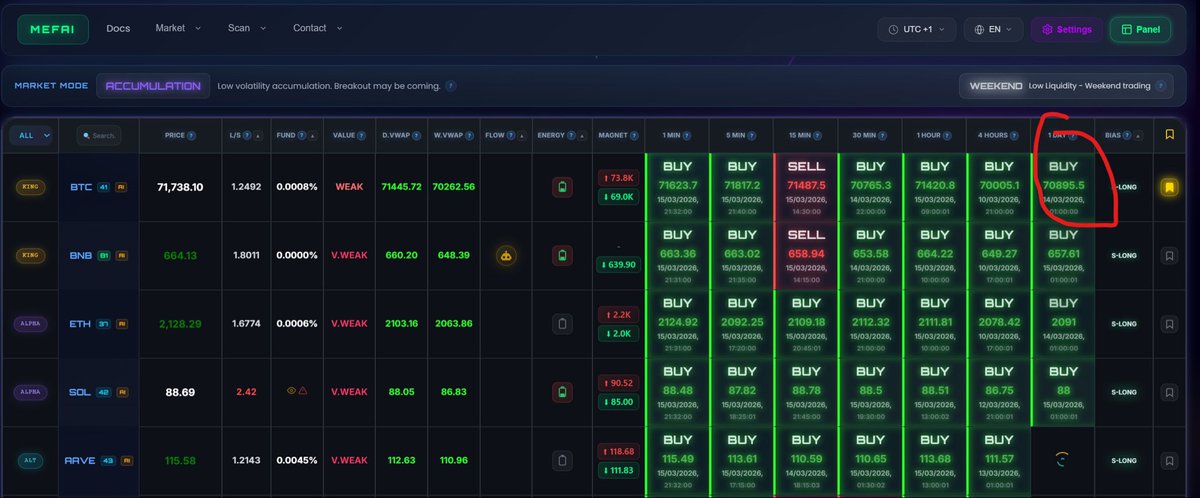This screenshot has width=1200, height=498.
Task: Click the ALPHA tag on ETH row
Action: click(x=29, y=324)
